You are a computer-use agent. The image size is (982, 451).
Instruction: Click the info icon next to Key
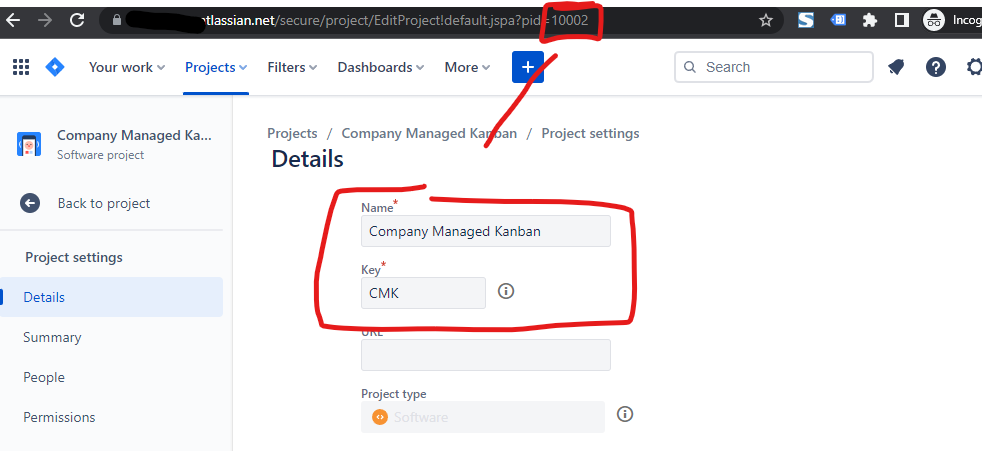(x=506, y=291)
